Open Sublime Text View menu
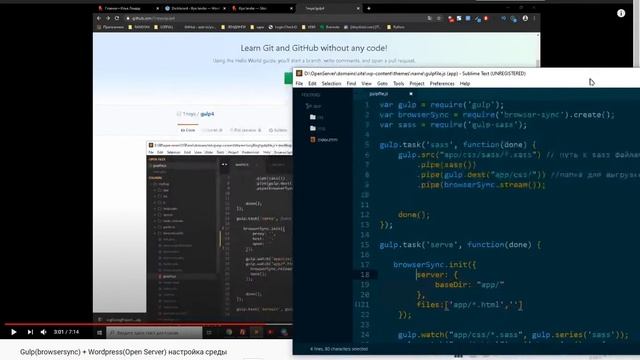The image size is (640, 360). pyautogui.click(x=366, y=83)
